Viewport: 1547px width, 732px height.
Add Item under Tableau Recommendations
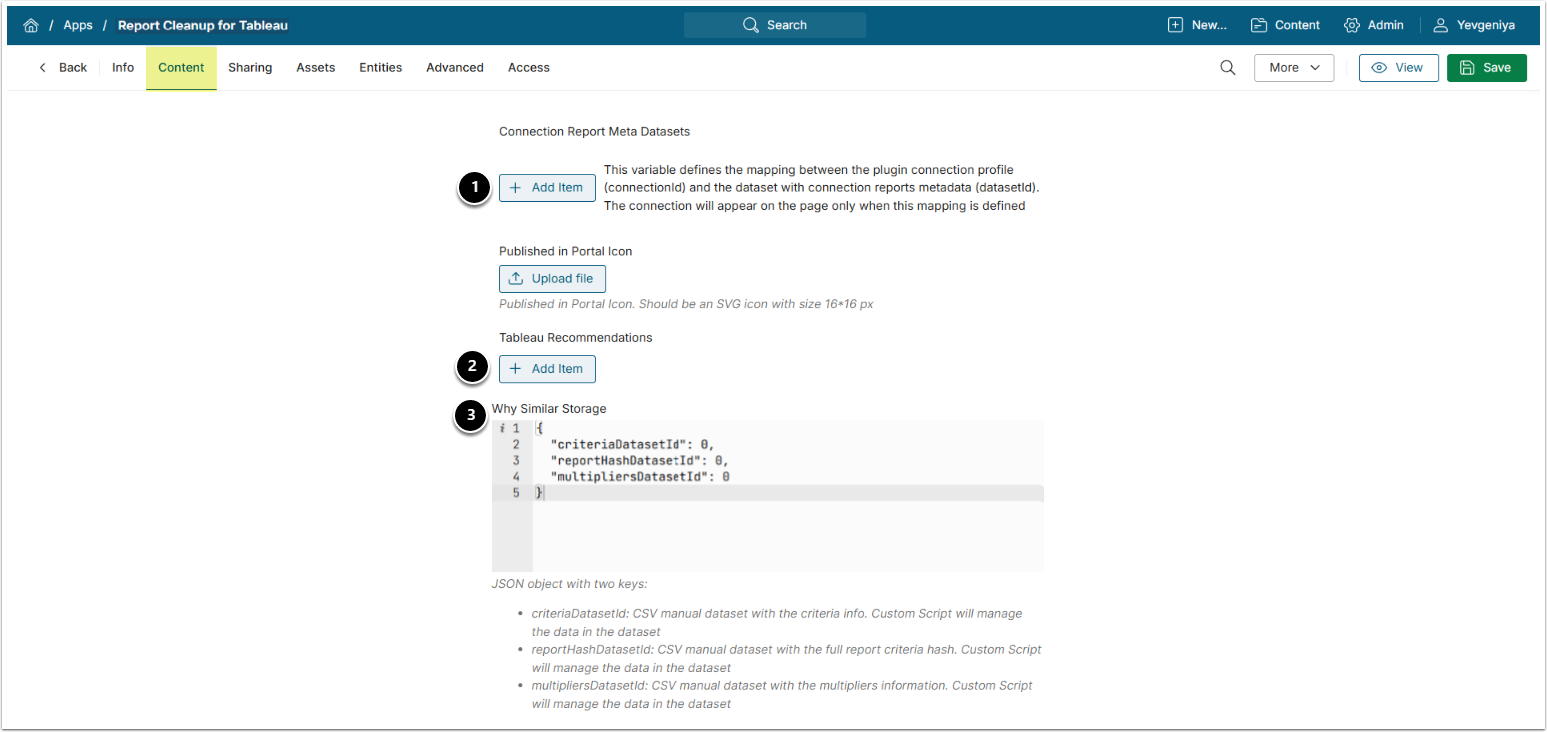point(547,369)
